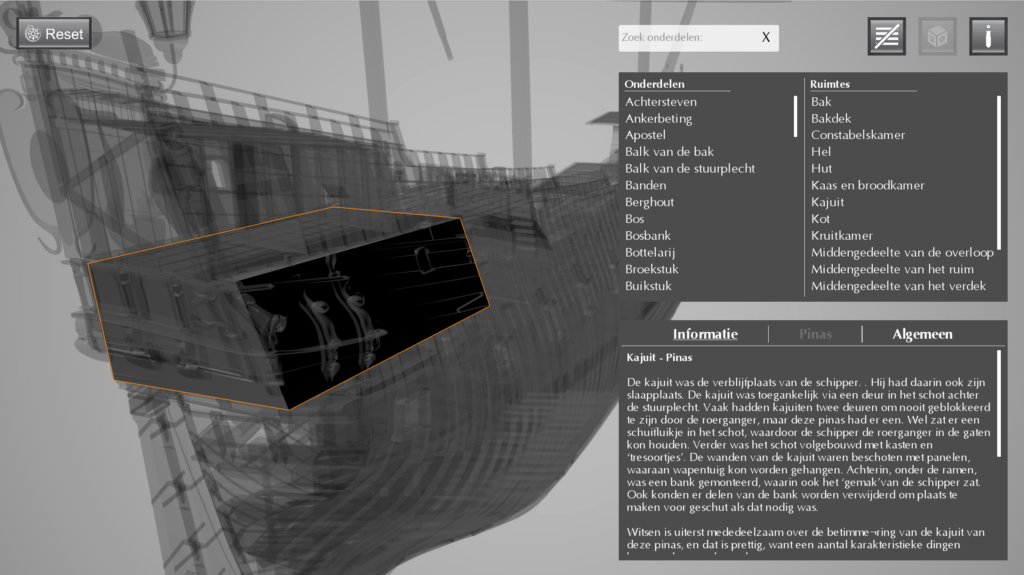This screenshot has width=1024, height=575.
Task: Select Constabelskamer room entry
Action: pos(857,135)
